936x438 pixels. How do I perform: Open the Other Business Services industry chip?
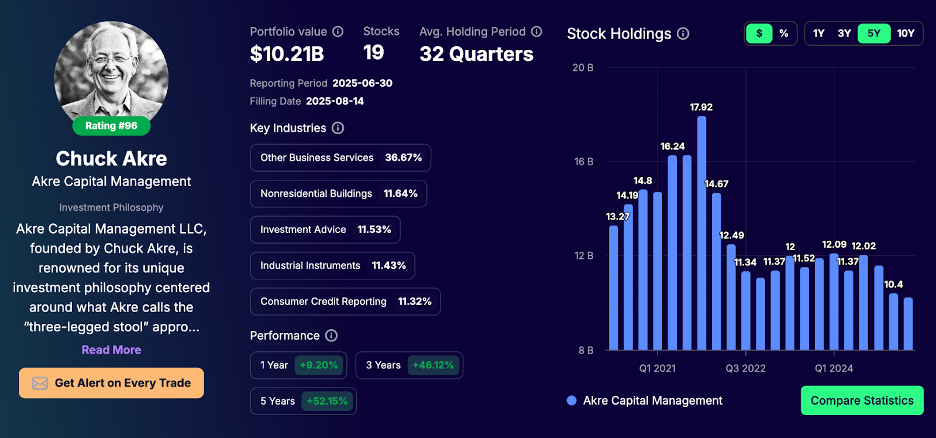pyautogui.click(x=340, y=158)
